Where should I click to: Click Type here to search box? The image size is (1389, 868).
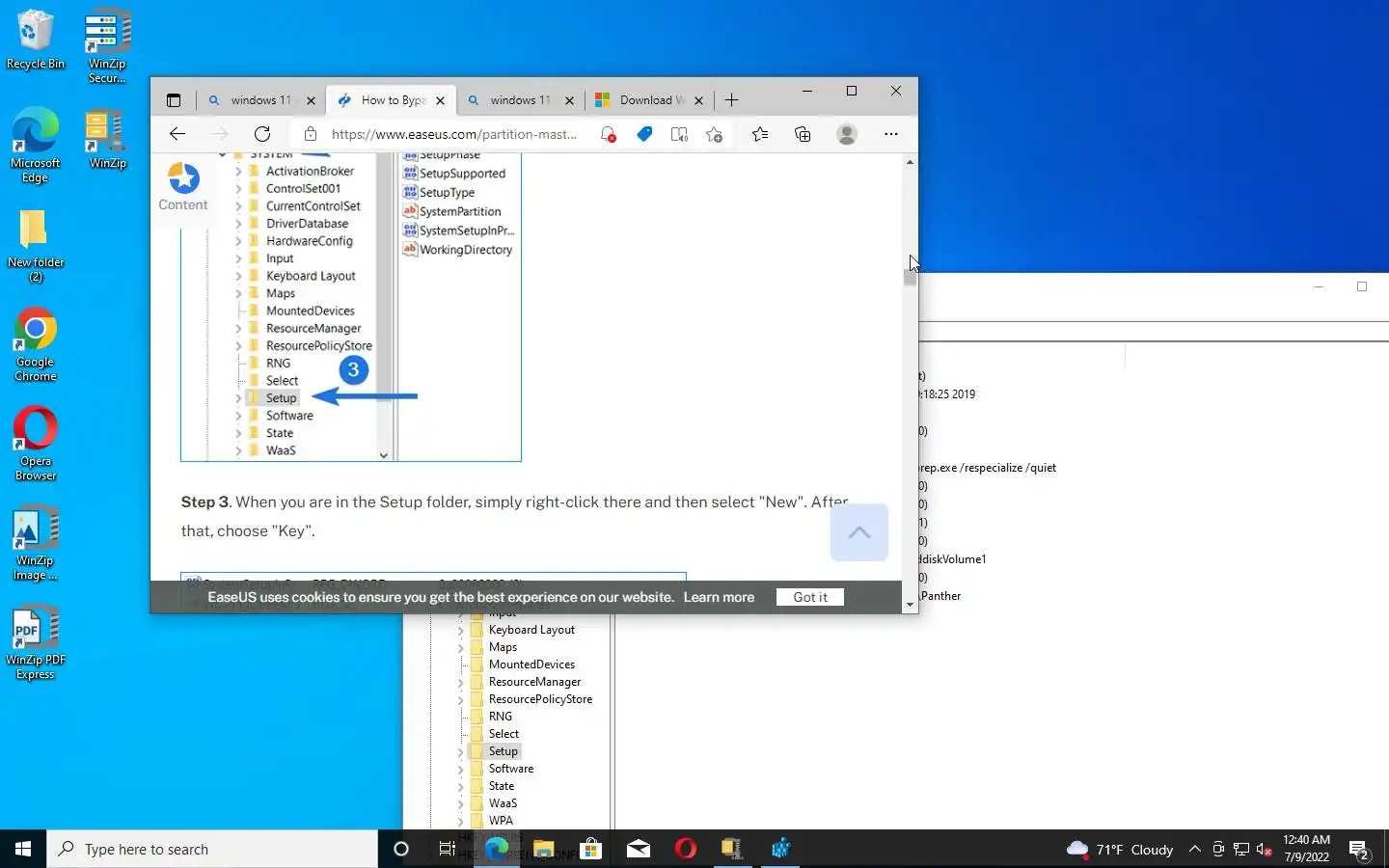212,849
